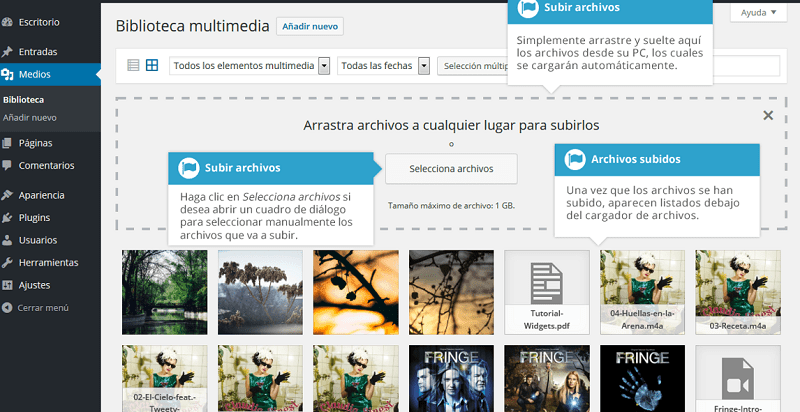Open Añadir nuevo submenu under Medios
Viewport: 800px width, 412px height.
pyautogui.click(x=30, y=118)
